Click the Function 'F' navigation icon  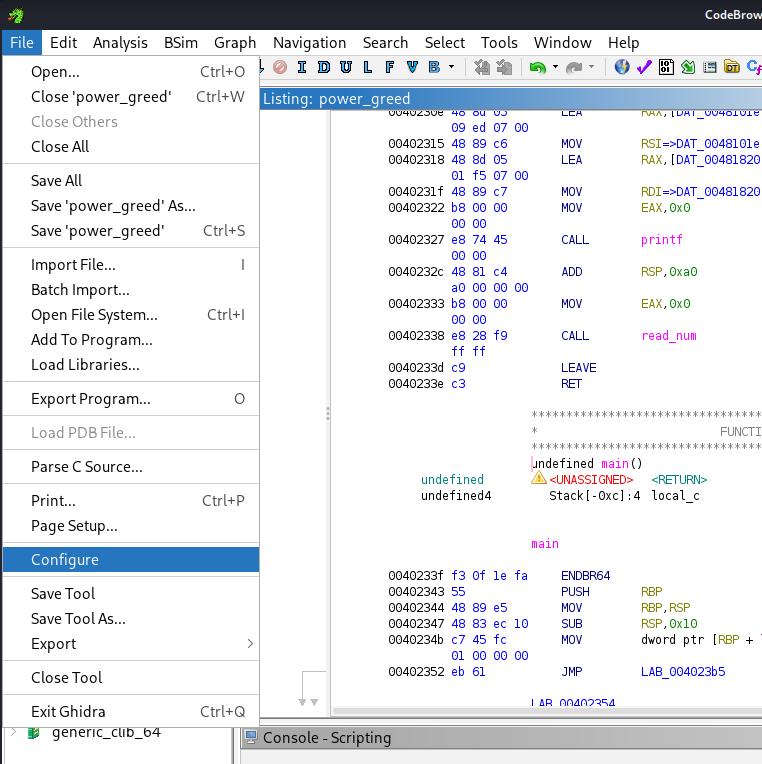pyautogui.click(x=388, y=67)
